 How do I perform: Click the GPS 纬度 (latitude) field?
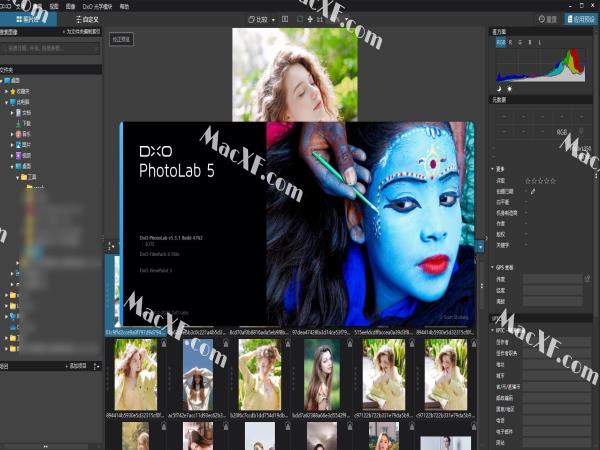point(552,279)
